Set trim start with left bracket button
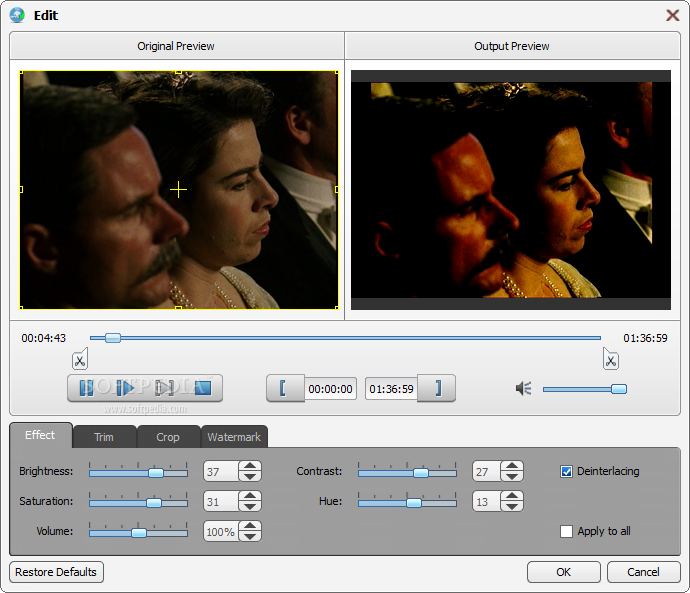 [285, 388]
